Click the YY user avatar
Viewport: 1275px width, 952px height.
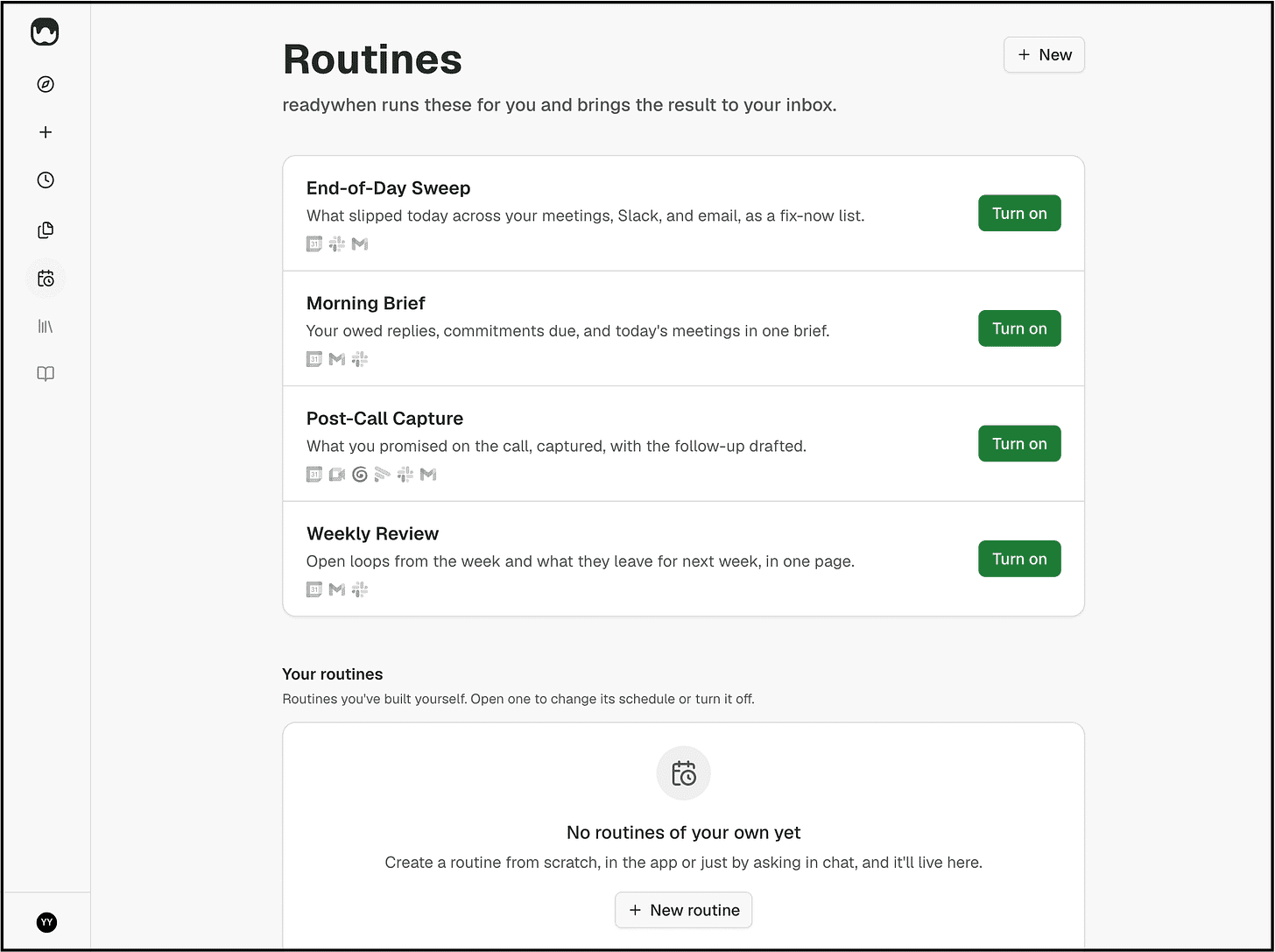coord(46,922)
